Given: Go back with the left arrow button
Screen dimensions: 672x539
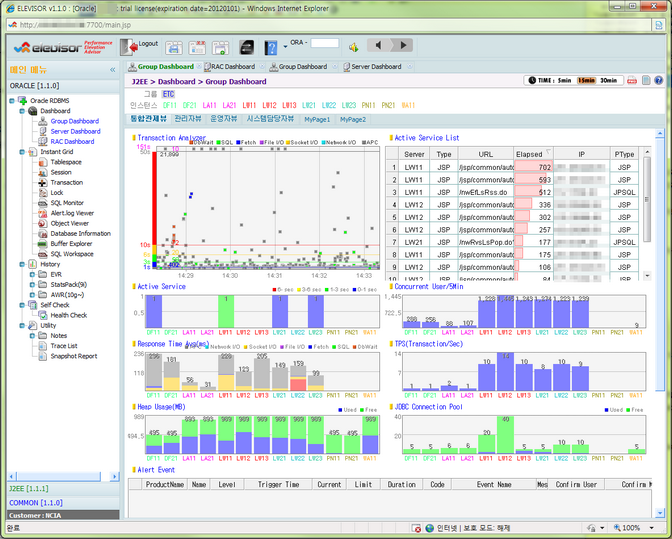Looking at the screenshot, I should pos(378,45).
